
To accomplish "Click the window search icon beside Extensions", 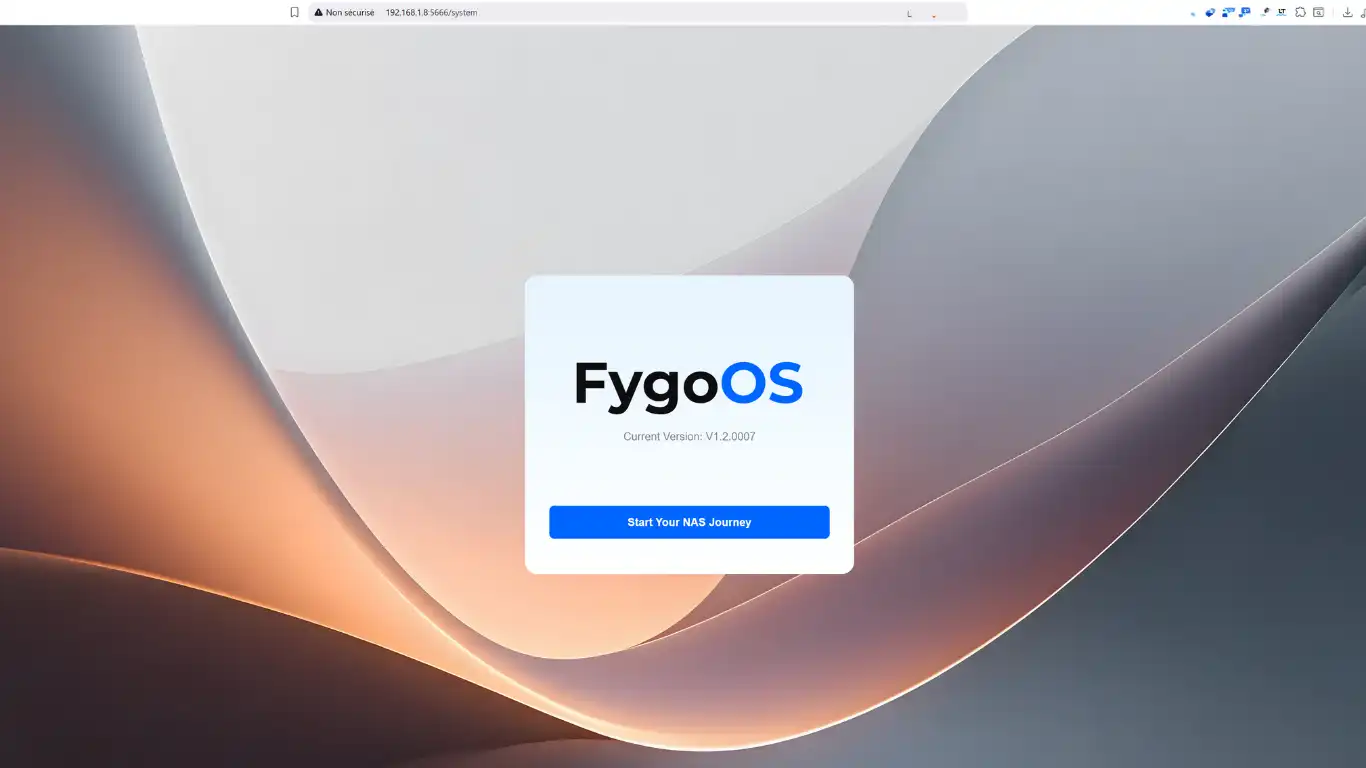I will click(x=1319, y=12).
